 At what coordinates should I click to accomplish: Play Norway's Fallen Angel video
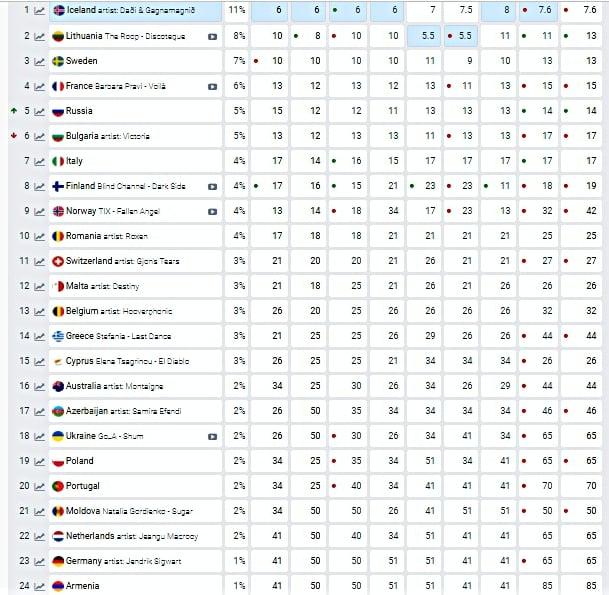[213, 211]
